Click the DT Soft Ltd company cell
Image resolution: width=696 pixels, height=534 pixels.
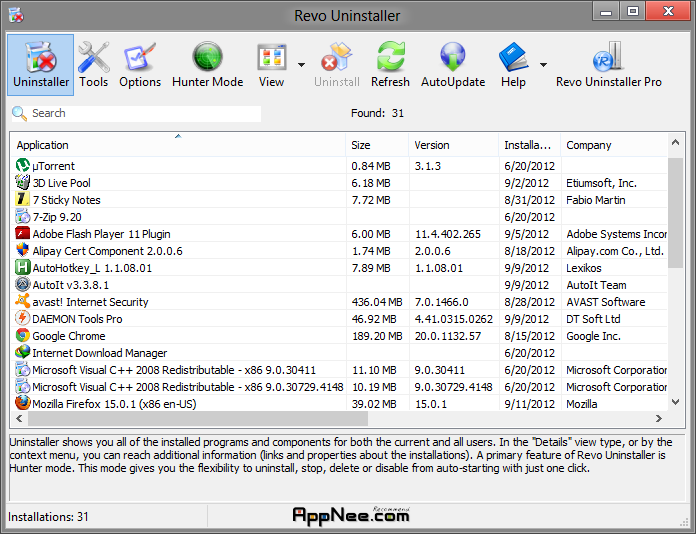click(x=593, y=319)
